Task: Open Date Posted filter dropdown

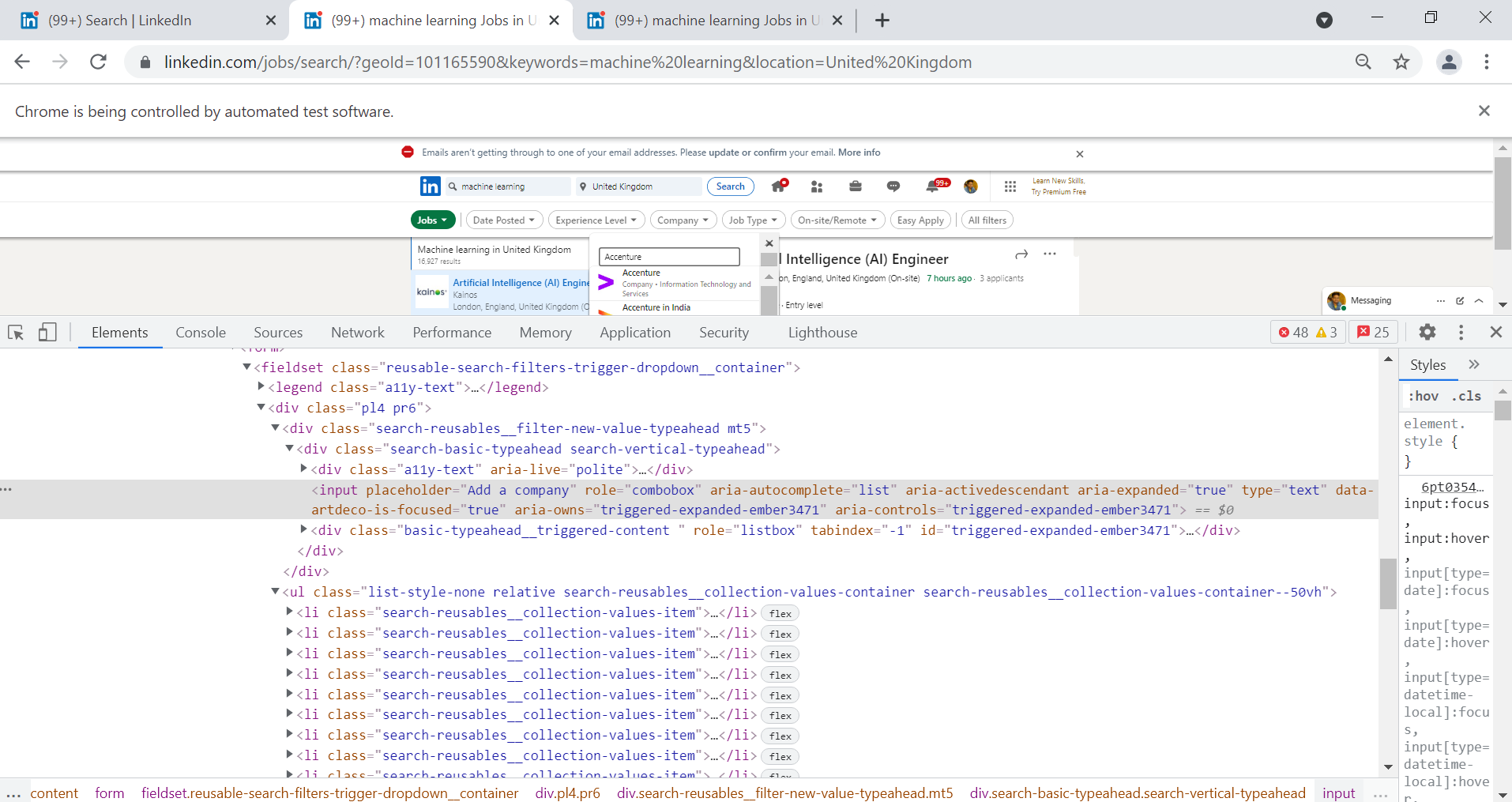Action: (504, 220)
